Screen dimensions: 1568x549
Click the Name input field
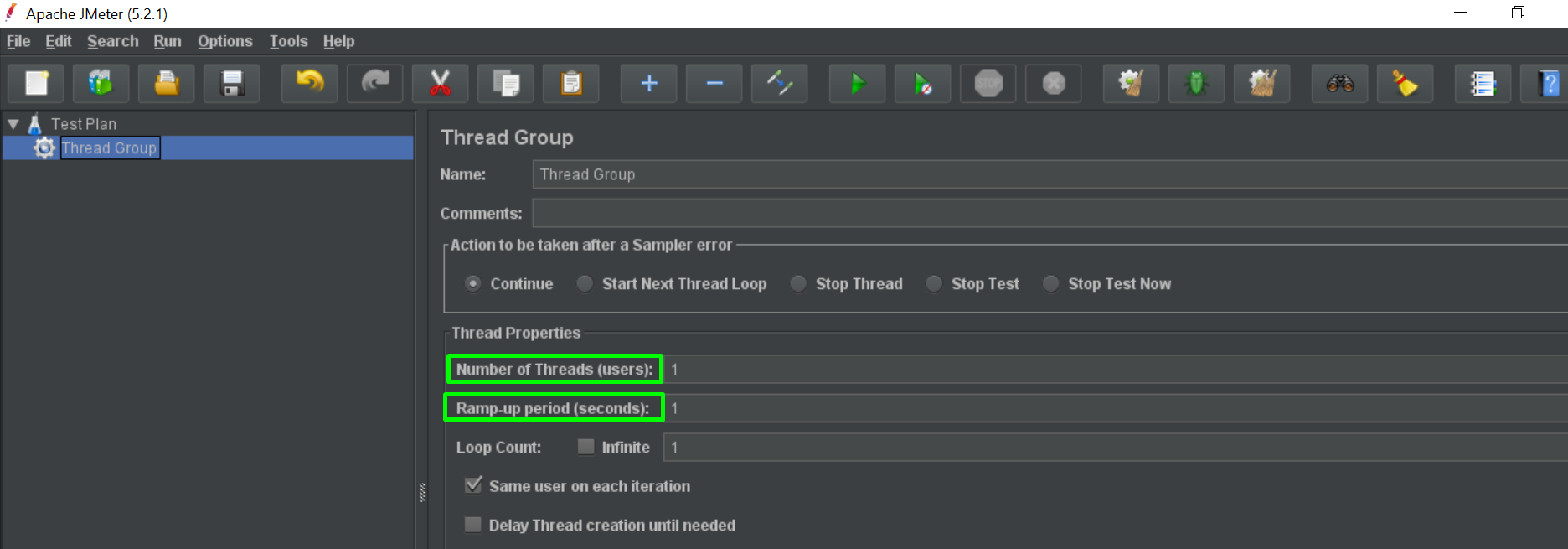pos(1050,174)
